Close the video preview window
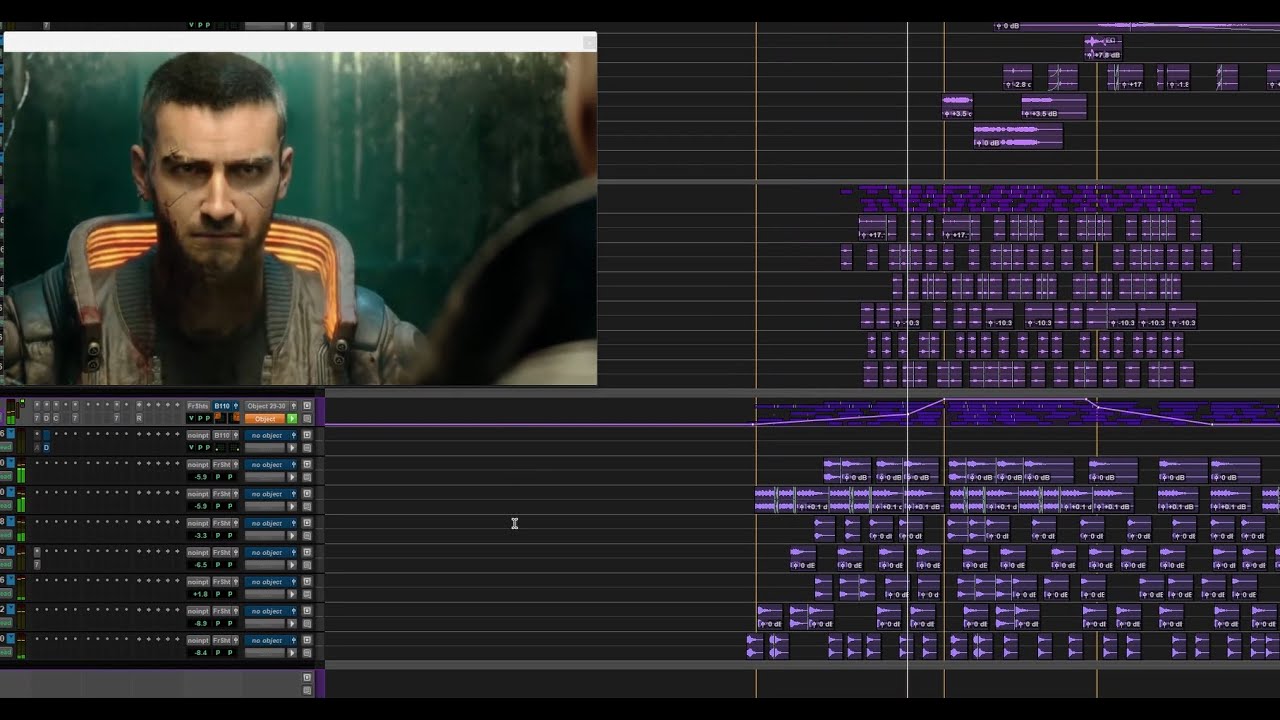Viewport: 1280px width, 720px height. pos(589,41)
